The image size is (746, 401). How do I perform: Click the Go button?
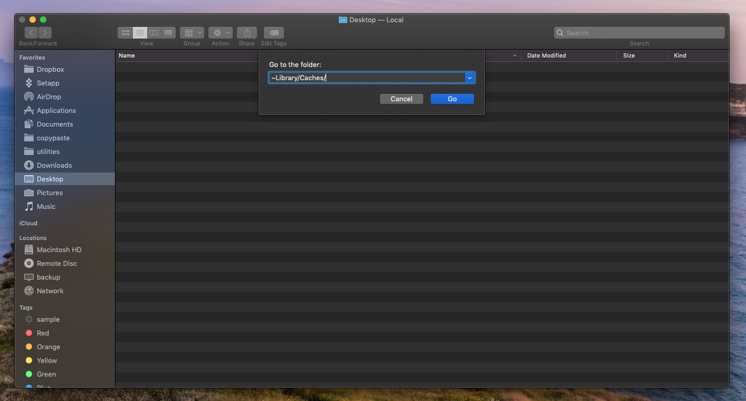[452, 99]
